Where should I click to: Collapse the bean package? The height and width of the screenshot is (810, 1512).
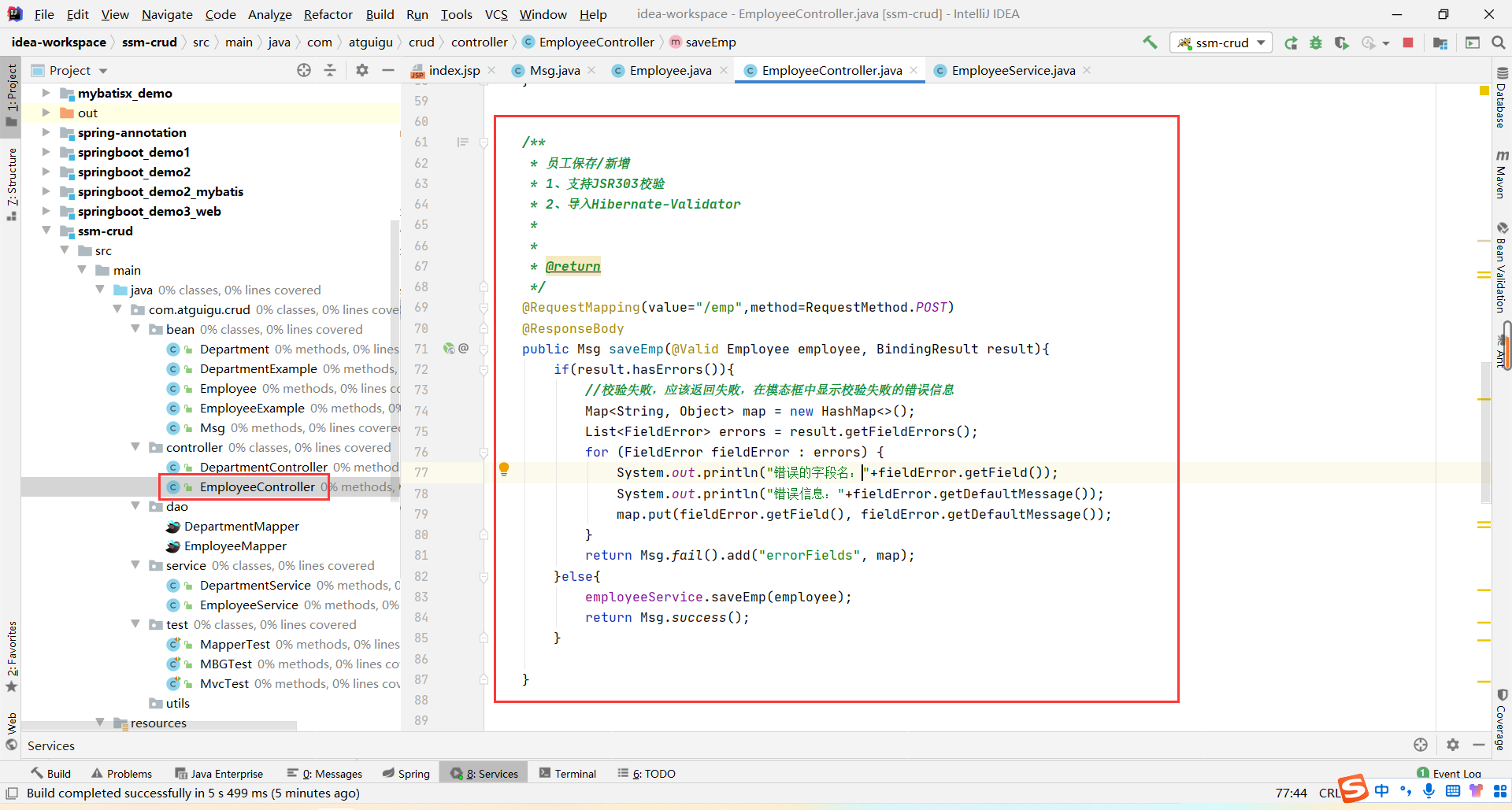pos(135,329)
